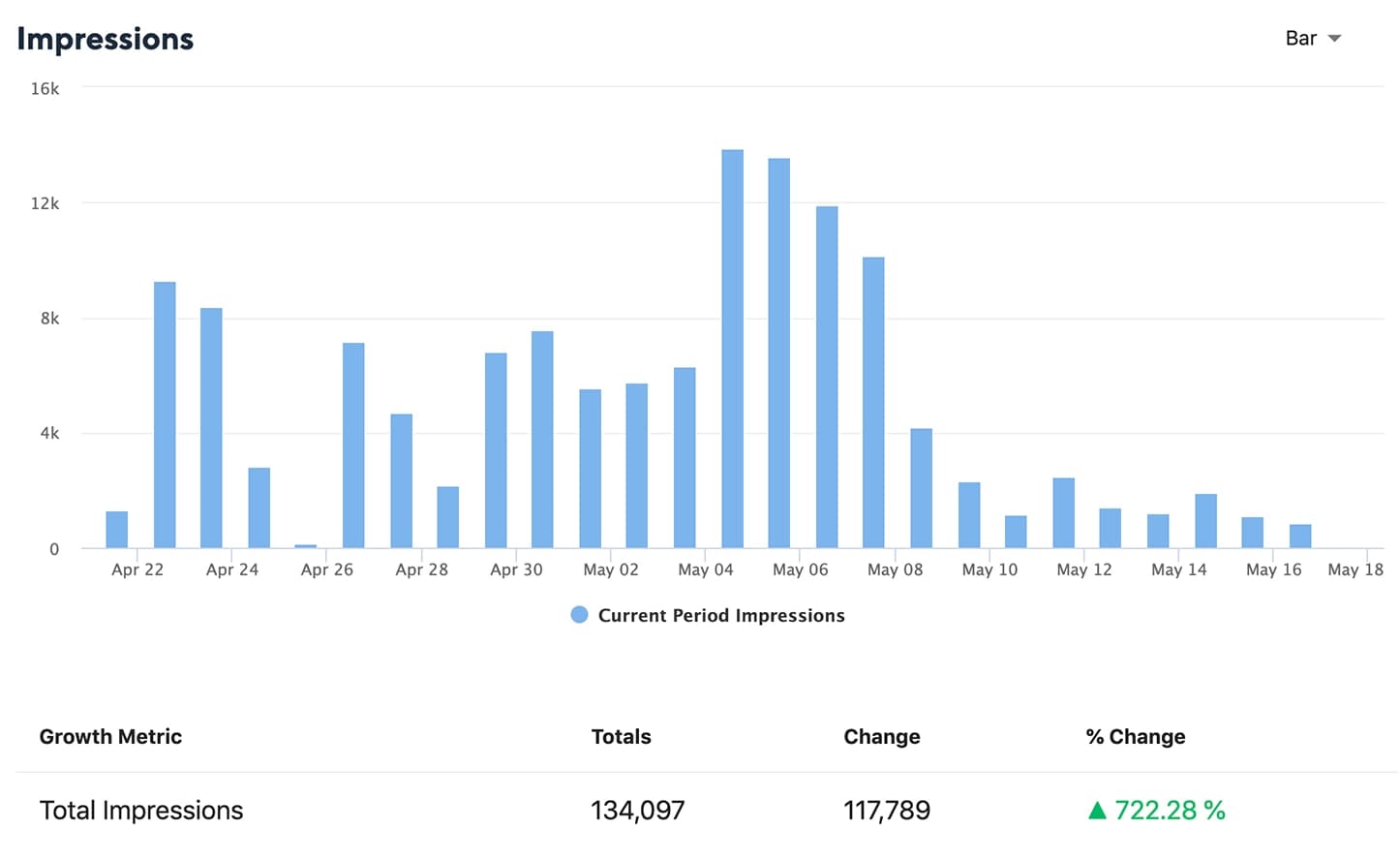The image size is (1400, 860).
Task: Click the % Change column header
Action: (x=1136, y=736)
